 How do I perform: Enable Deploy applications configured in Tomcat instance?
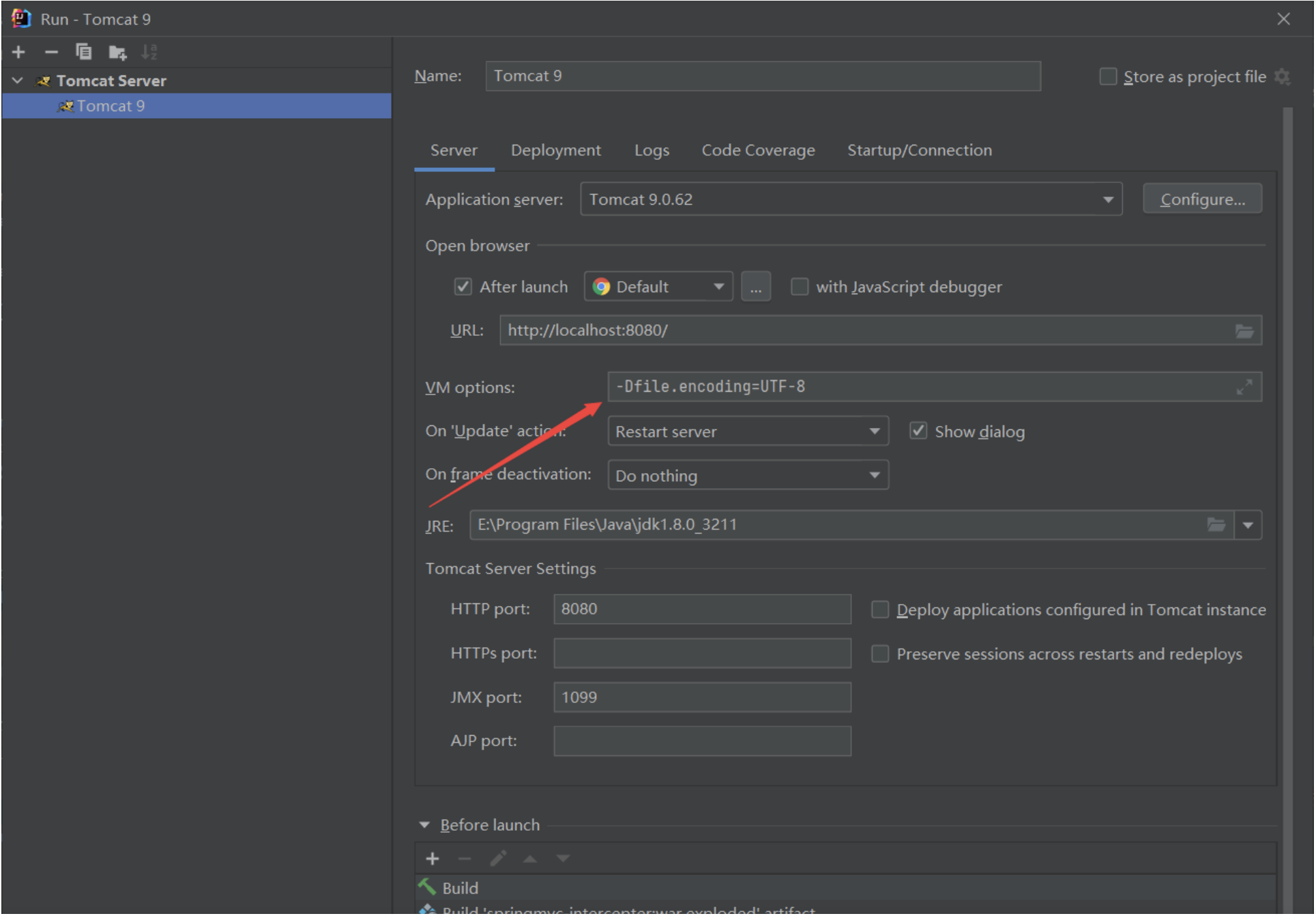(x=880, y=610)
